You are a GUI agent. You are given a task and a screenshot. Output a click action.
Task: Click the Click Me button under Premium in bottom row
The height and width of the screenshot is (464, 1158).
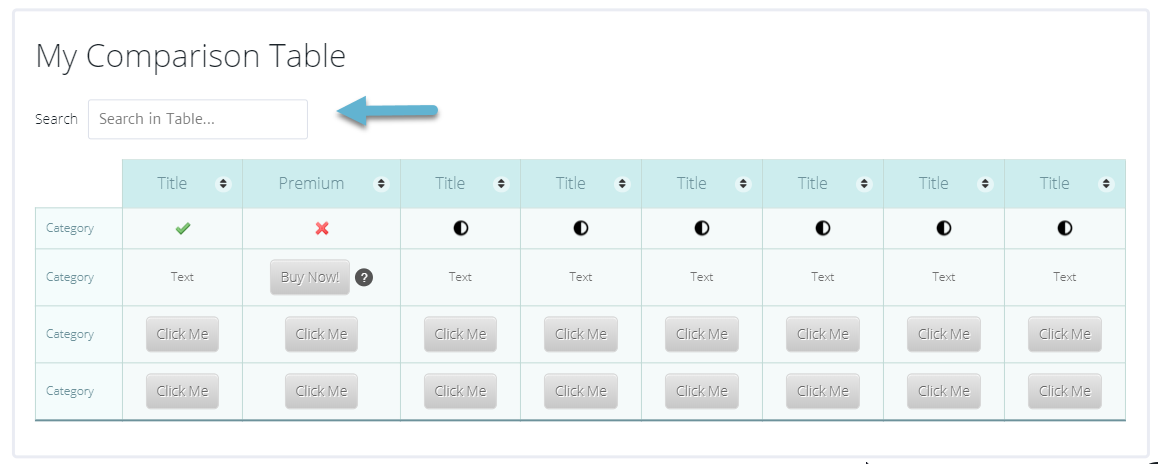pyautogui.click(x=321, y=391)
